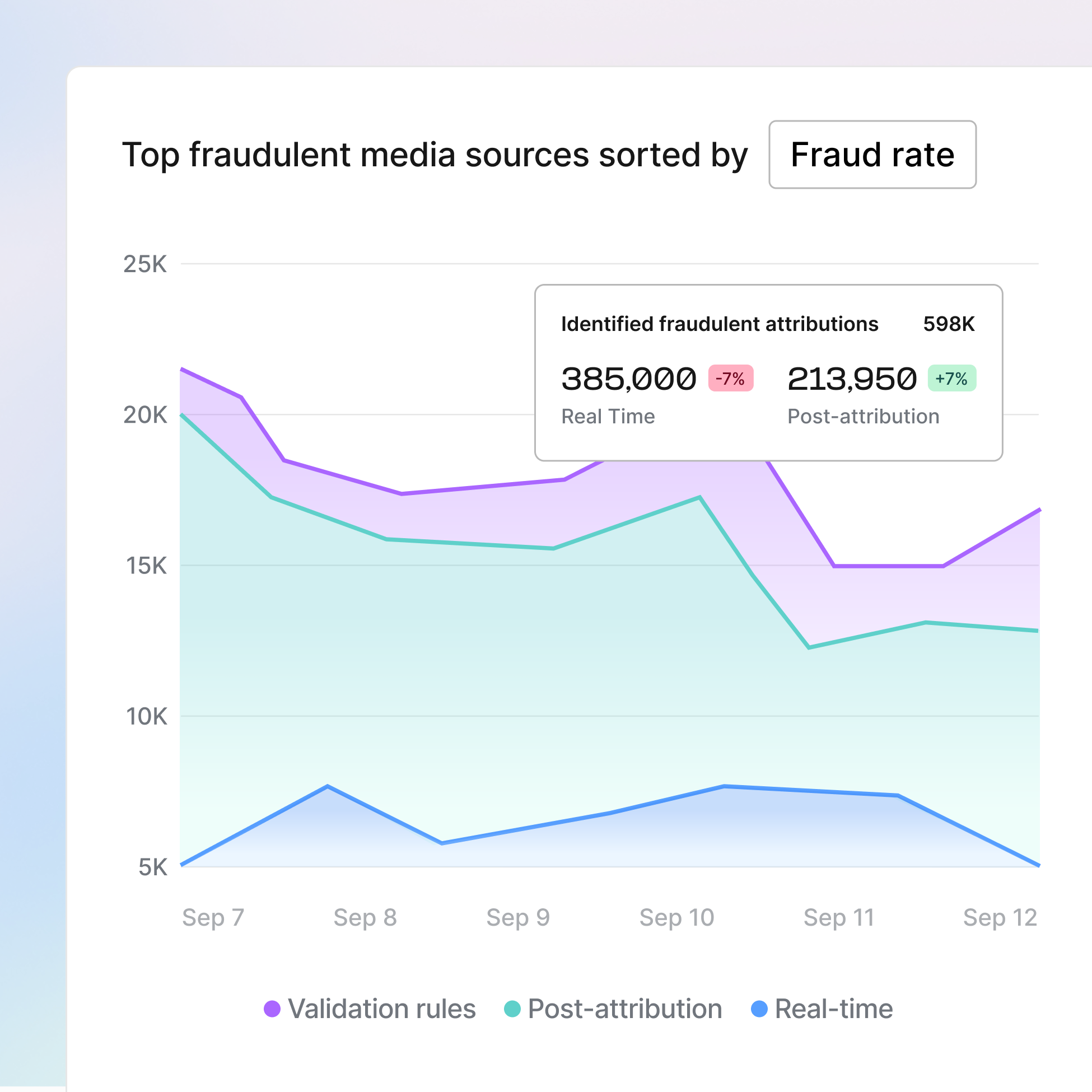
Task: Click the Real Time label in tooltip
Action: [608, 417]
